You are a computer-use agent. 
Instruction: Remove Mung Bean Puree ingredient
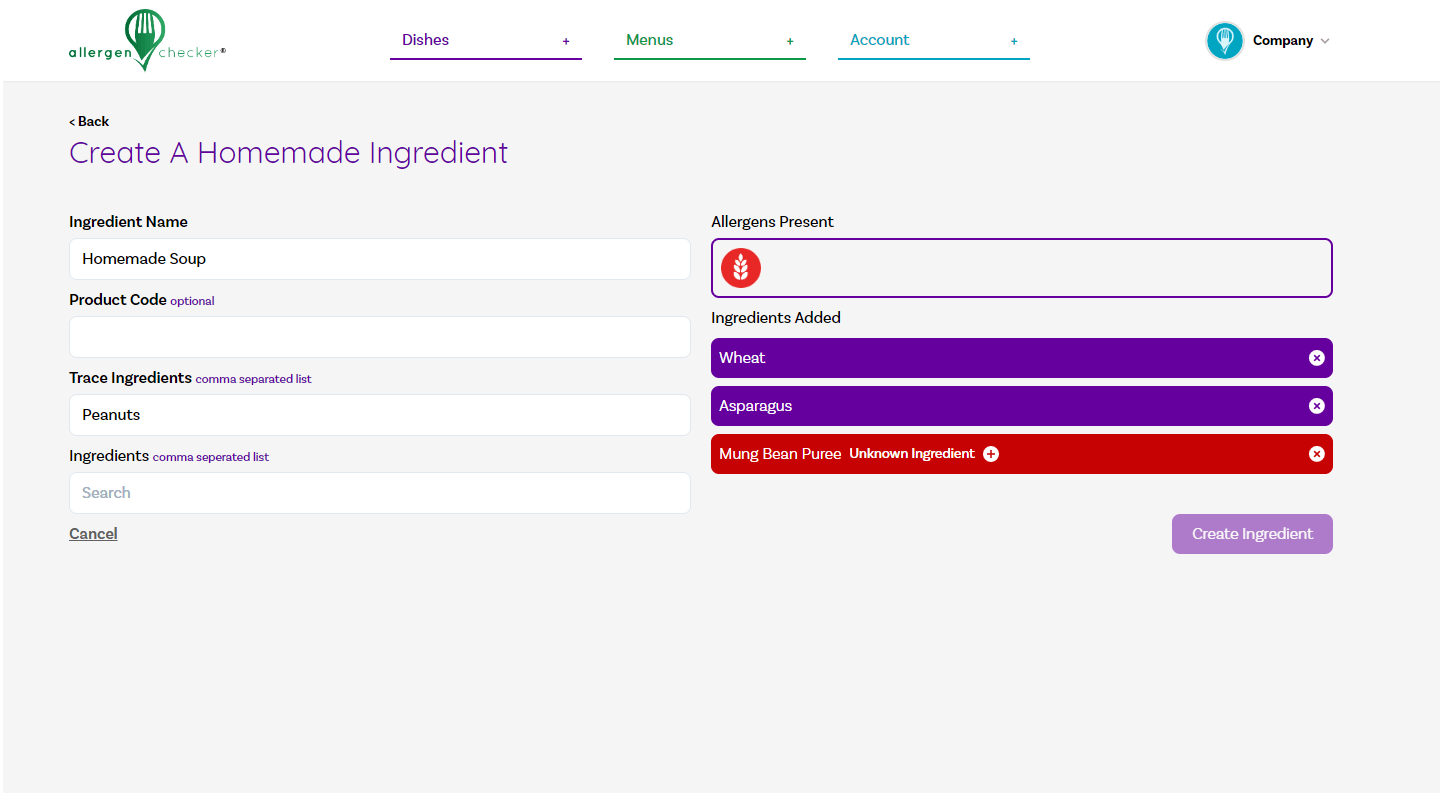click(x=1317, y=454)
